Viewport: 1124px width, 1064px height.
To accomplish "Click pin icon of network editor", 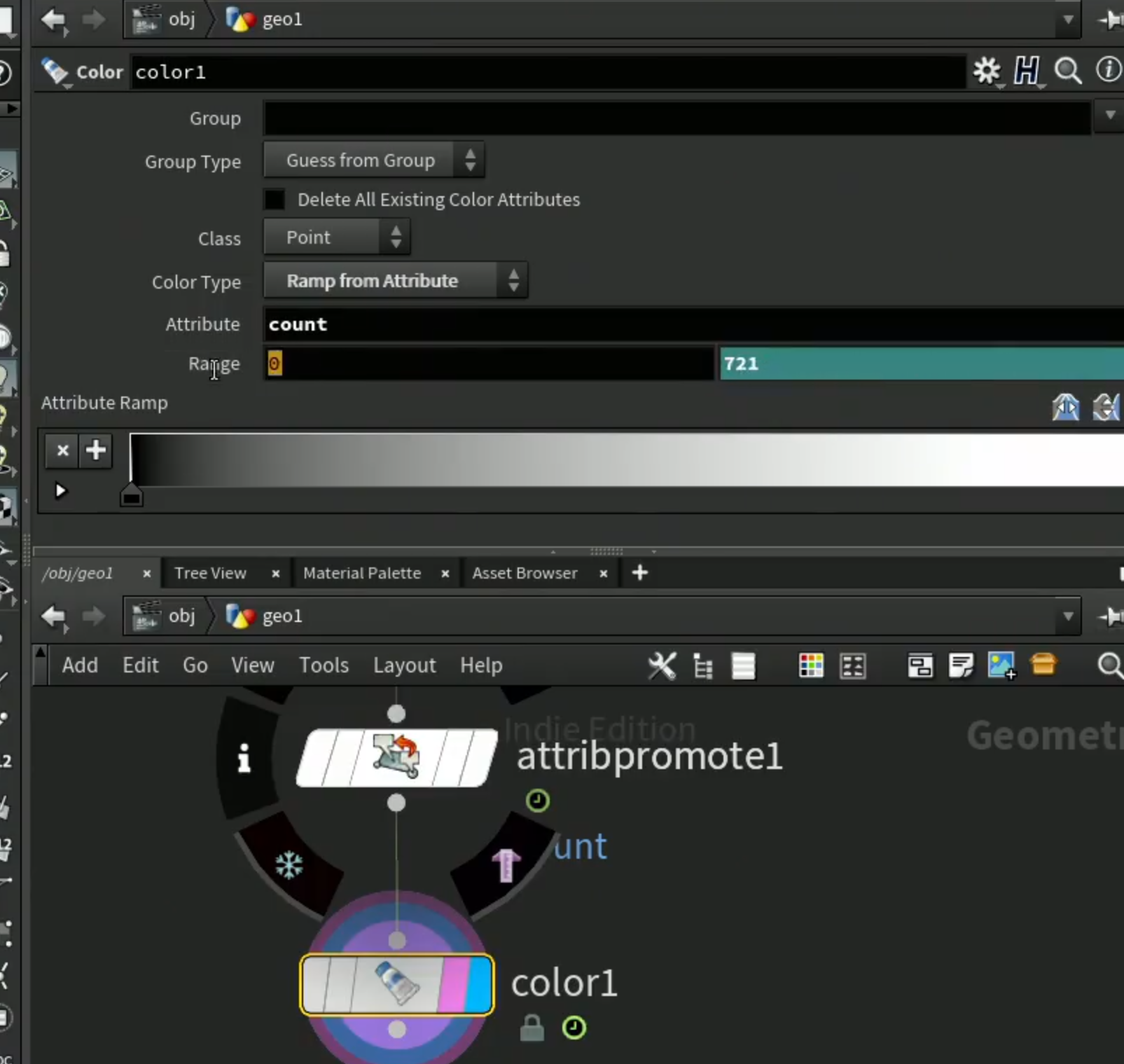I will [x=1110, y=616].
